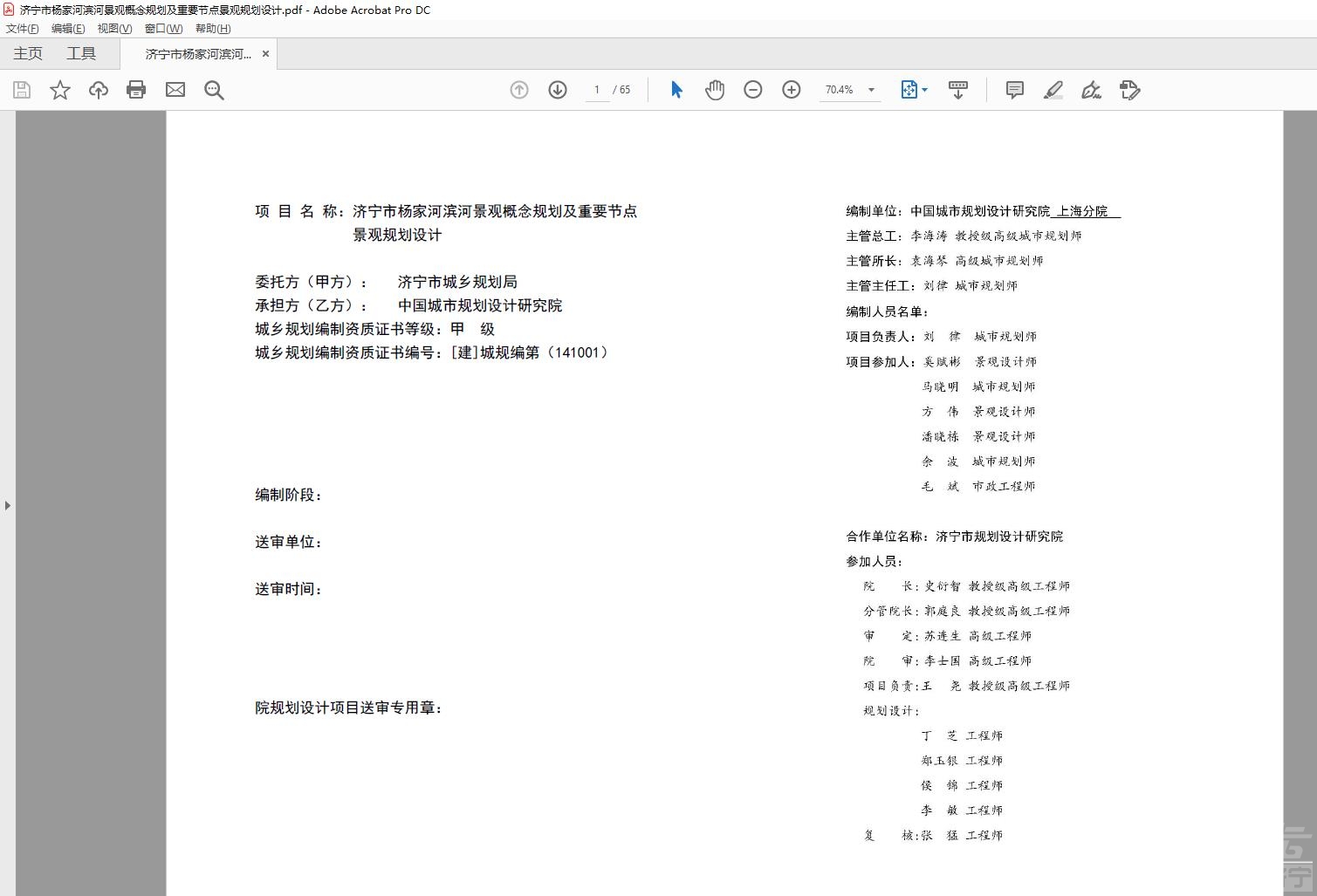Zoom out with the minus circle icon
The width and height of the screenshot is (1317, 896).
pos(753,90)
